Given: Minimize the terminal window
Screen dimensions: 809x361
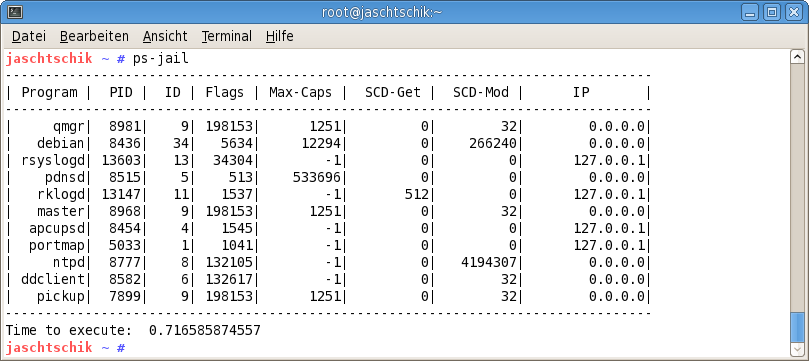Looking at the screenshot, I should (x=750, y=12).
